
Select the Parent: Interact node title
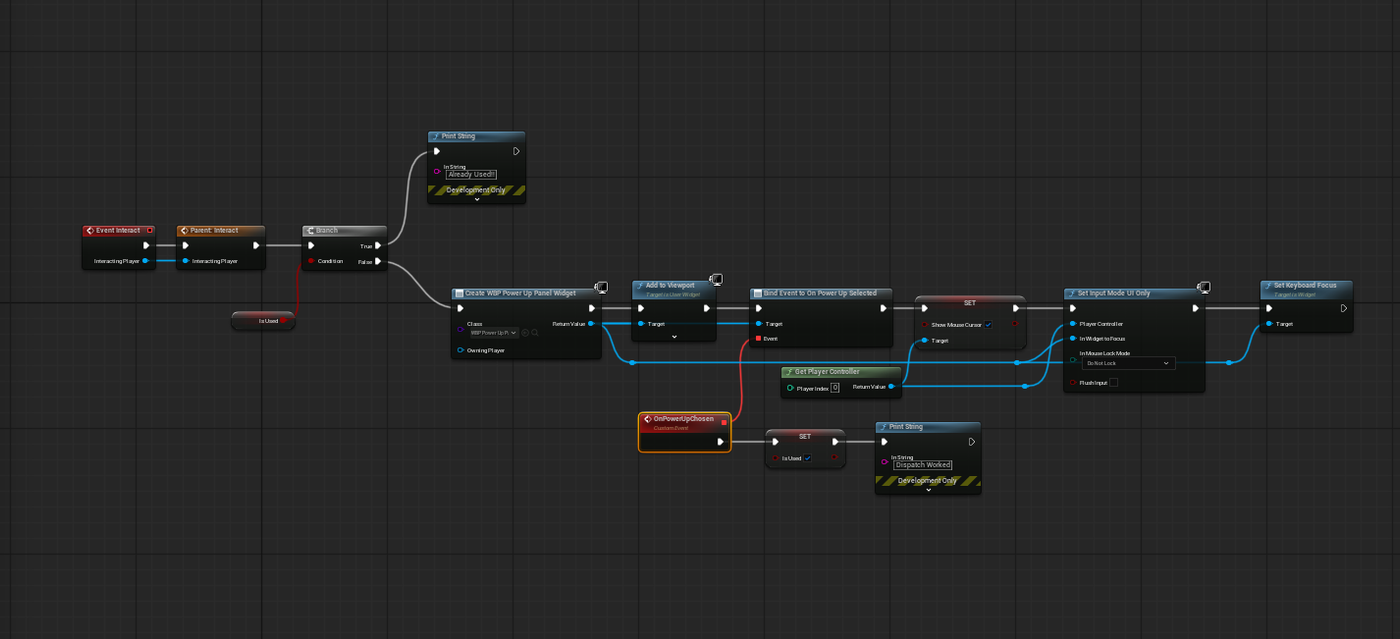214,230
